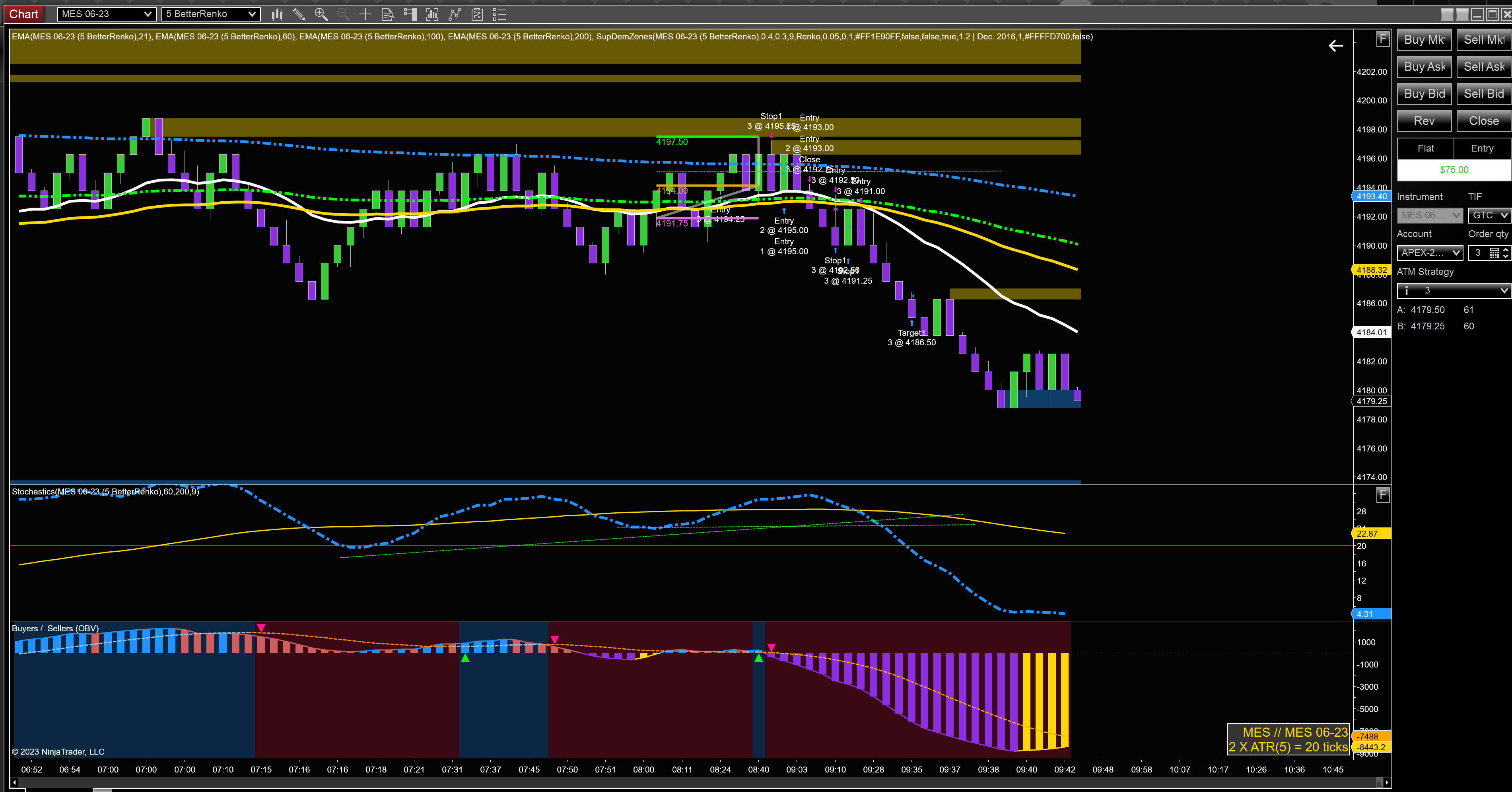Click the order qty stepper arrows

click(1506, 253)
